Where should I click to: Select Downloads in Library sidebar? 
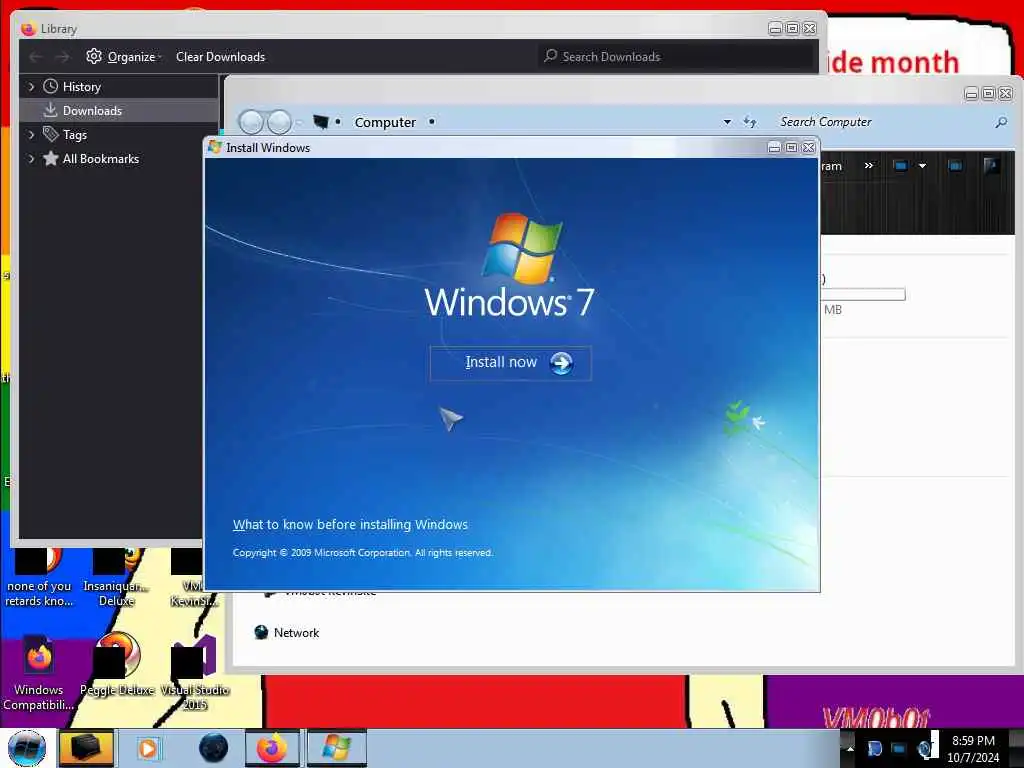(x=92, y=111)
